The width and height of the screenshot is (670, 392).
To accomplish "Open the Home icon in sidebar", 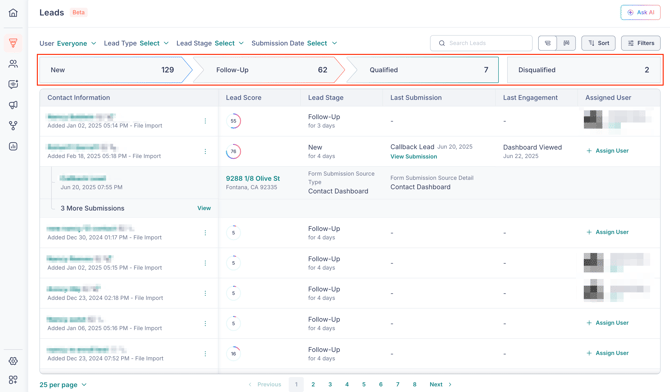I will click(13, 13).
